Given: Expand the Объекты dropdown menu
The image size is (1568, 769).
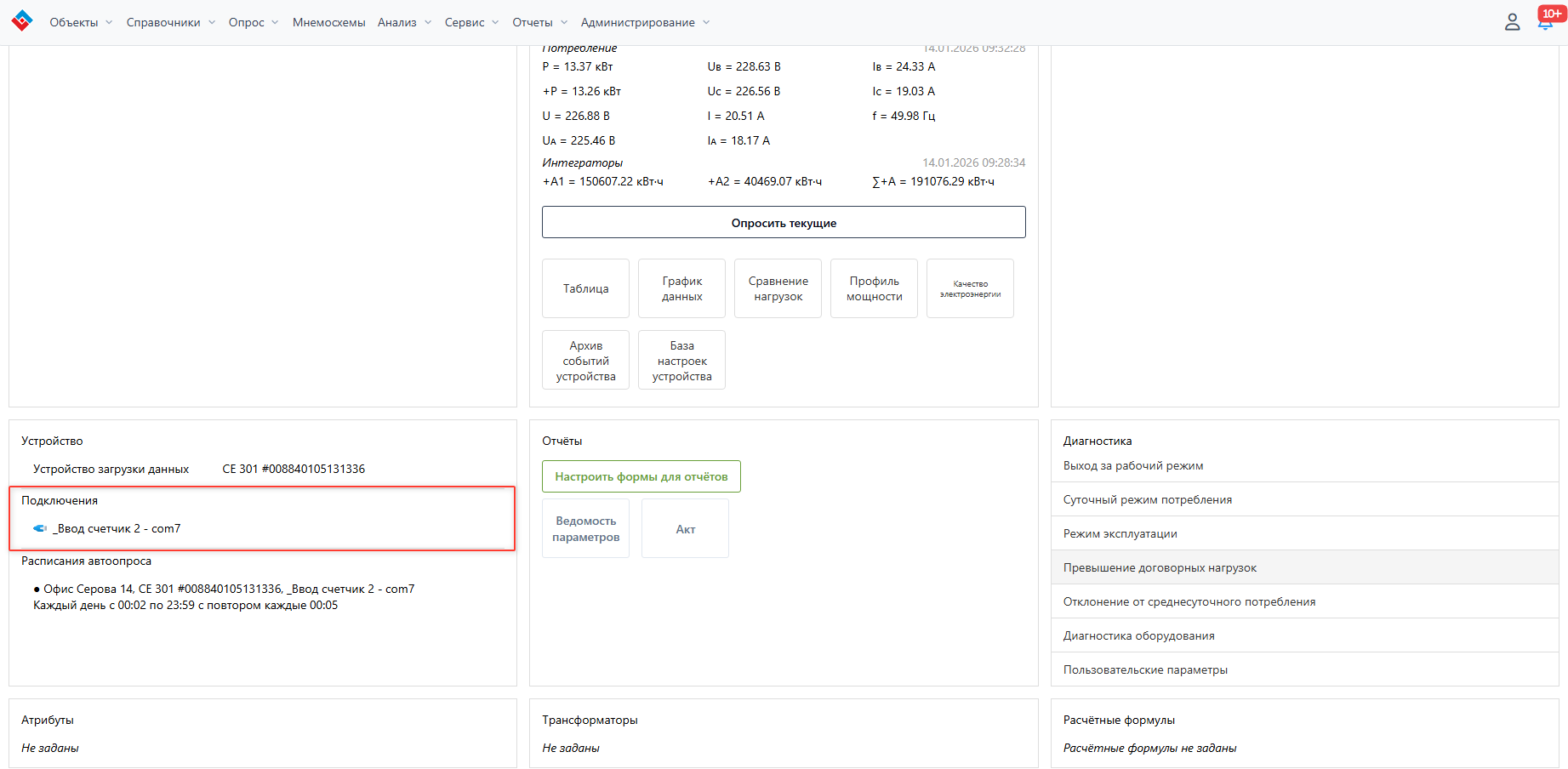Looking at the screenshot, I should coord(81,22).
